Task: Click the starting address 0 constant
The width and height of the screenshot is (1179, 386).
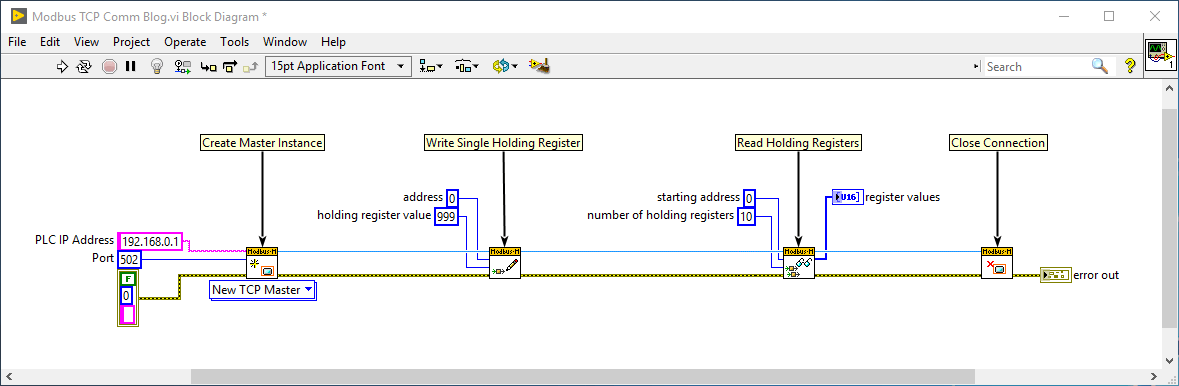Action: [750, 198]
